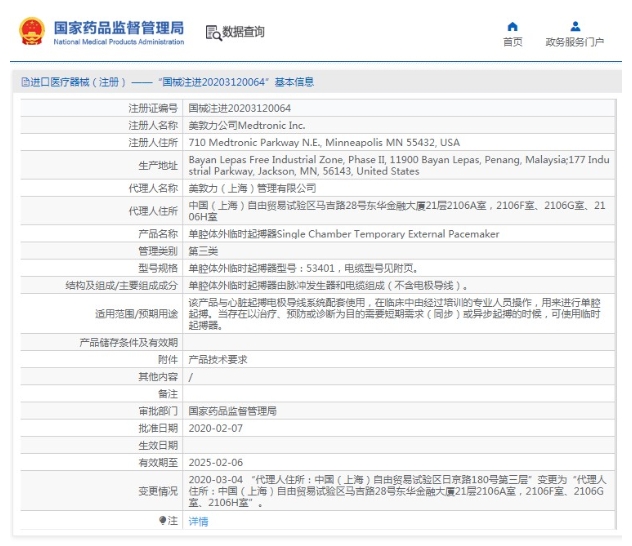632x546 pixels.
Task: Click the document icon before 进口医疗器械
Action: pyautogui.click(x=25, y=82)
